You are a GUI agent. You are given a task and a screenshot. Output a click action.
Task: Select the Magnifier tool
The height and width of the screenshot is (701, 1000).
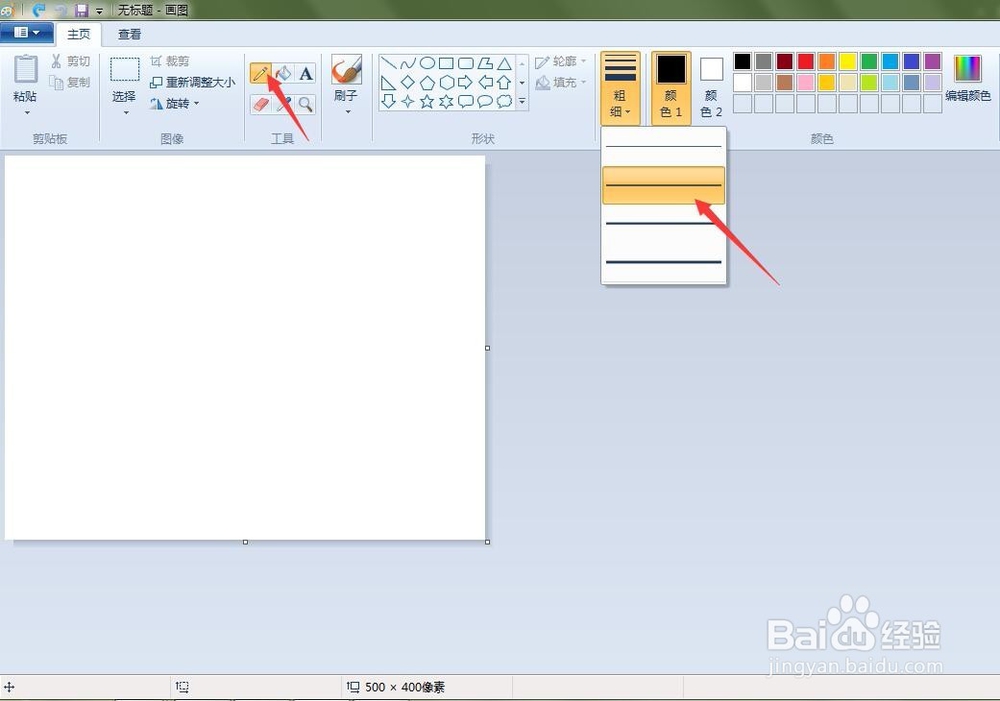pos(306,104)
